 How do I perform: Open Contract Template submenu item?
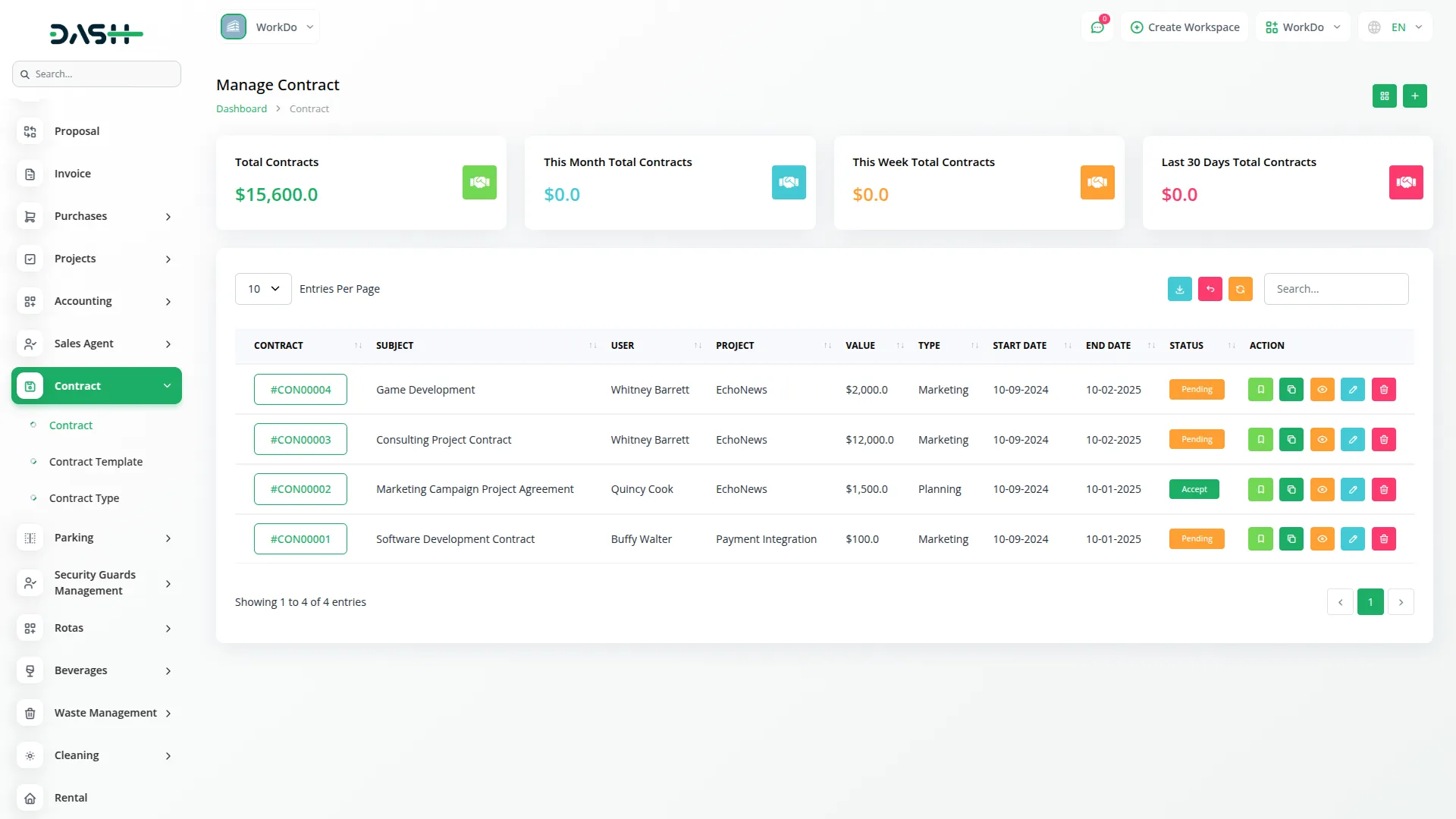(x=96, y=462)
